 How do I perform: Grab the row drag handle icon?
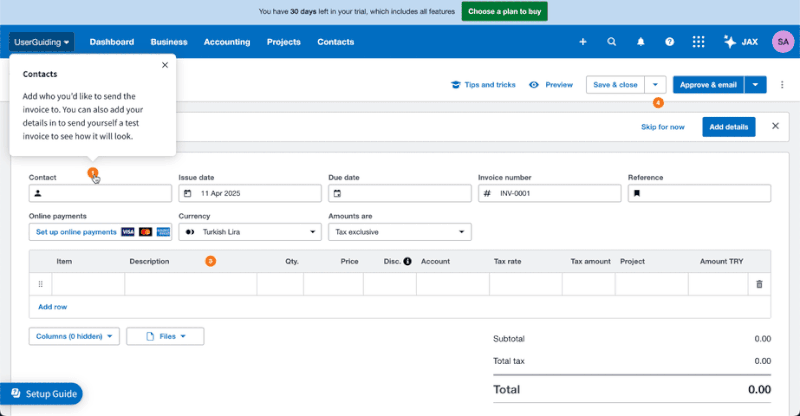click(40, 284)
